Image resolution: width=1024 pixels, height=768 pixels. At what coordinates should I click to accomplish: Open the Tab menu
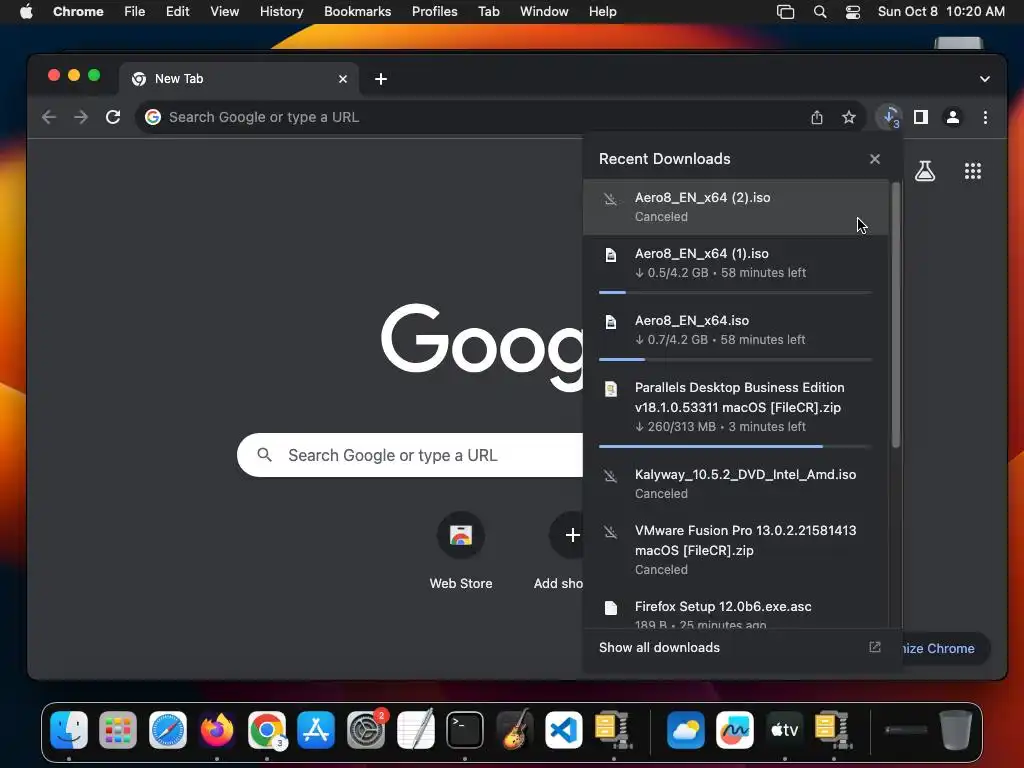pyautogui.click(x=488, y=12)
